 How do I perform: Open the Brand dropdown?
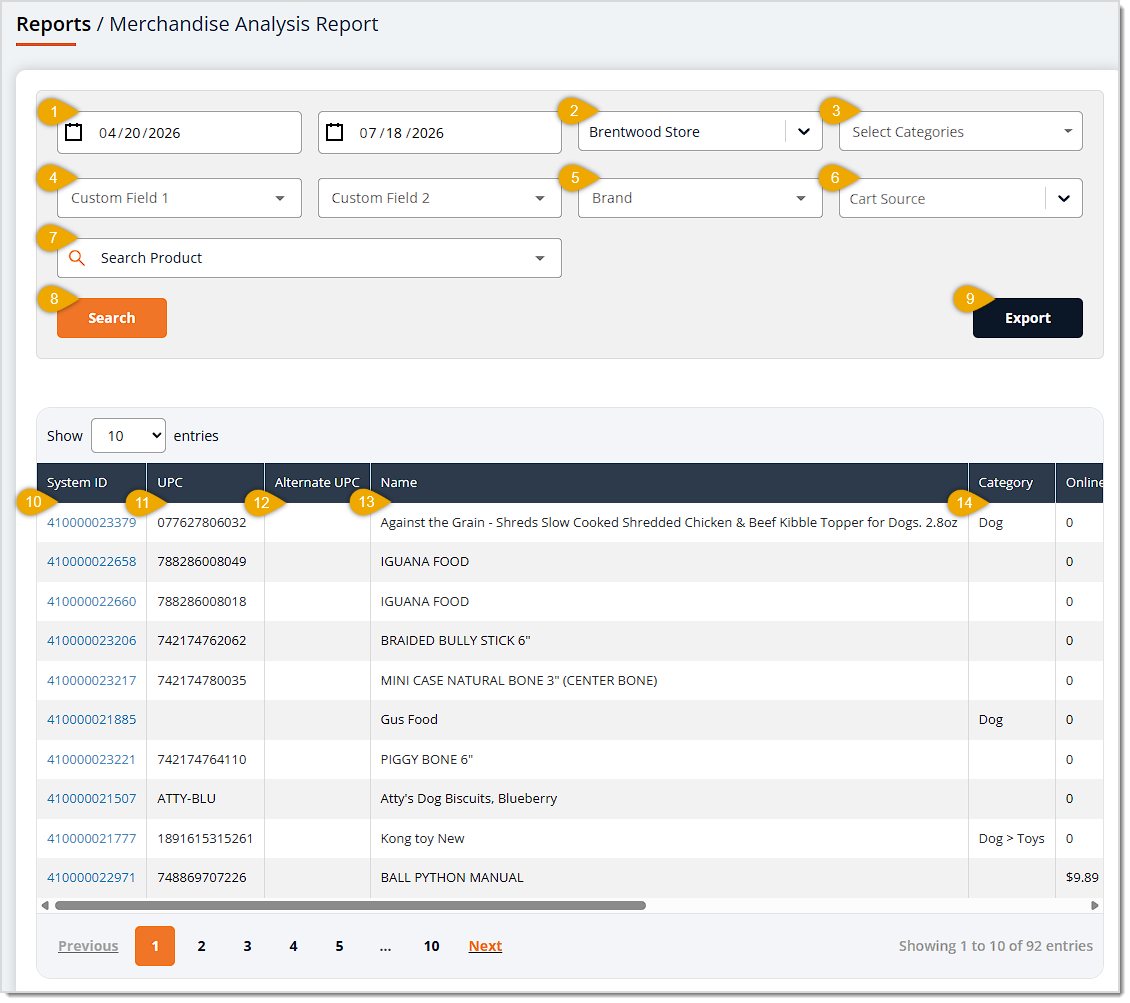[x=700, y=198]
